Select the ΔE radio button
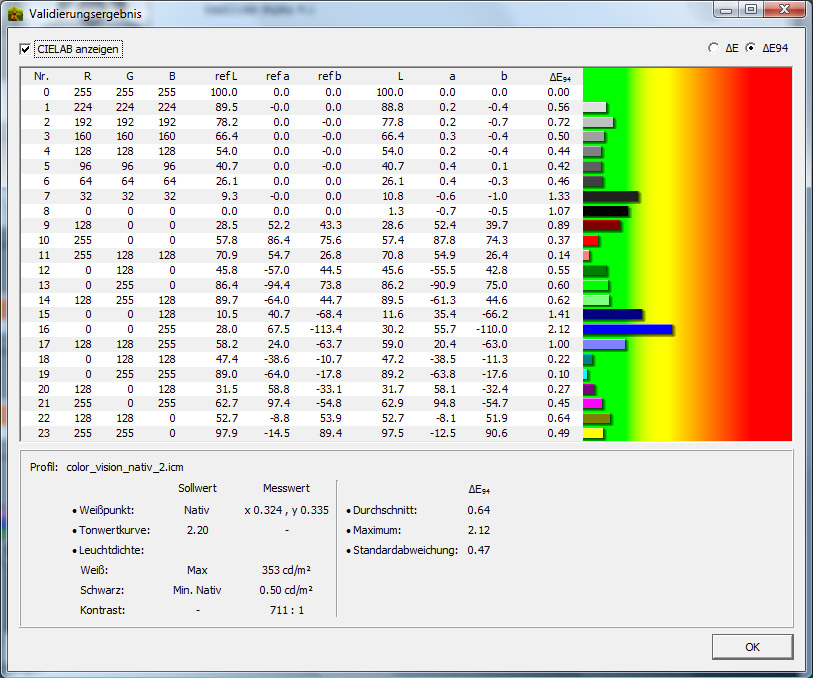The image size is (813, 678). 713,47
